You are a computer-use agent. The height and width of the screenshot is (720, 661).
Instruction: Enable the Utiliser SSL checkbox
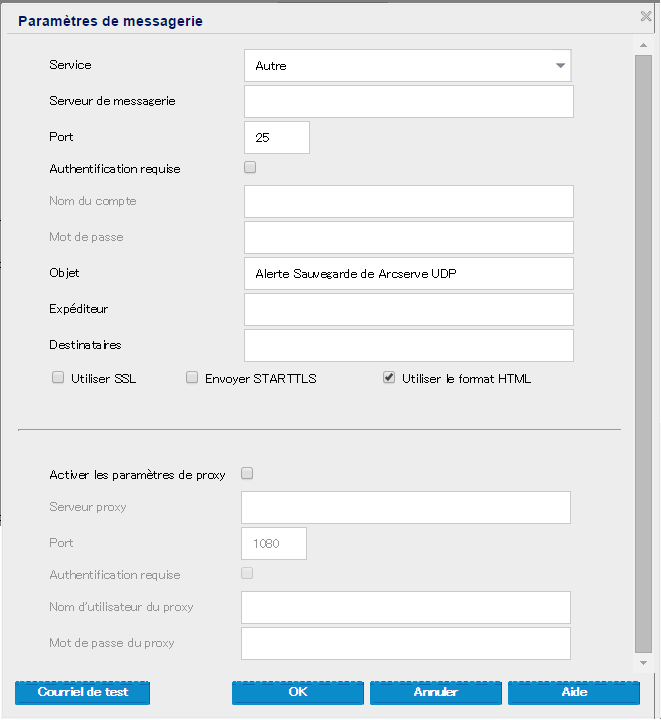tap(57, 379)
